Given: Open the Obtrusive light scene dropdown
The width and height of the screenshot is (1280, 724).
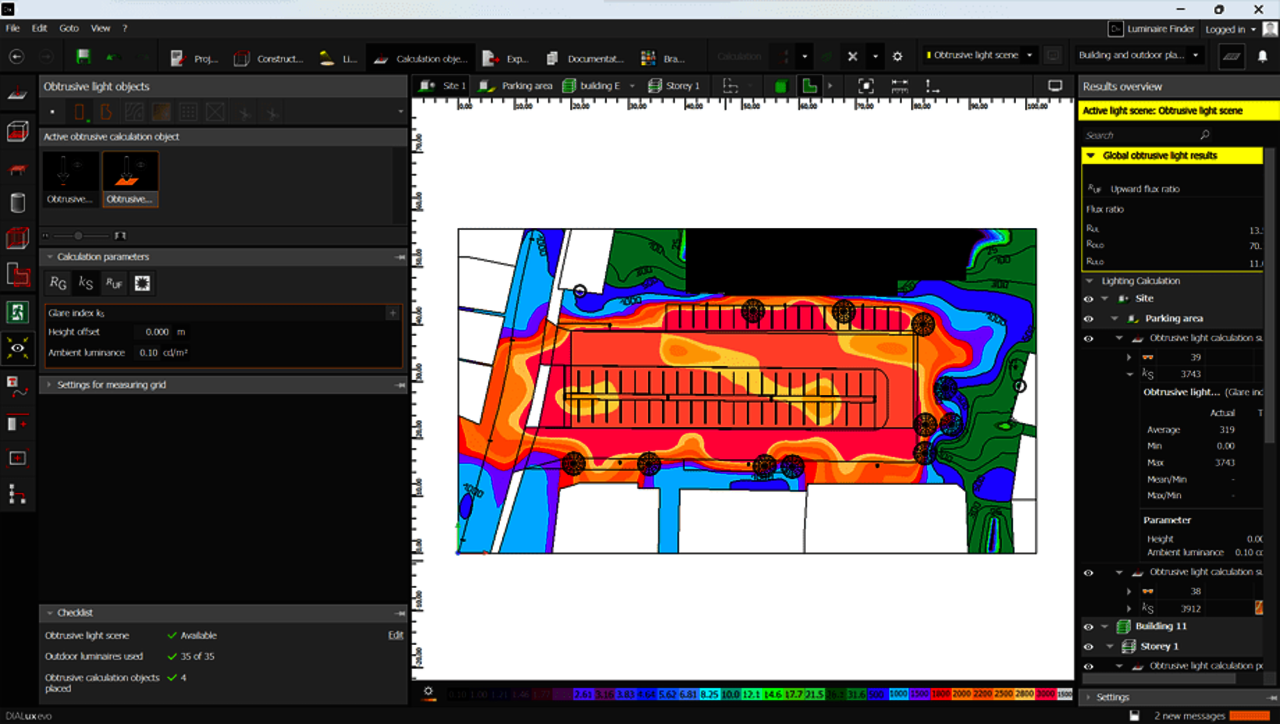Looking at the screenshot, I should click(1030, 56).
